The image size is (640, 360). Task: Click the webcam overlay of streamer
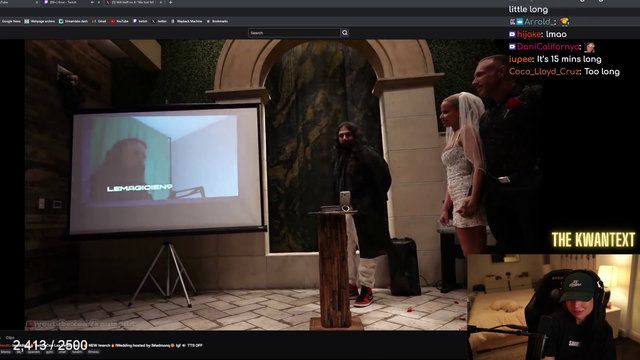tap(553, 307)
